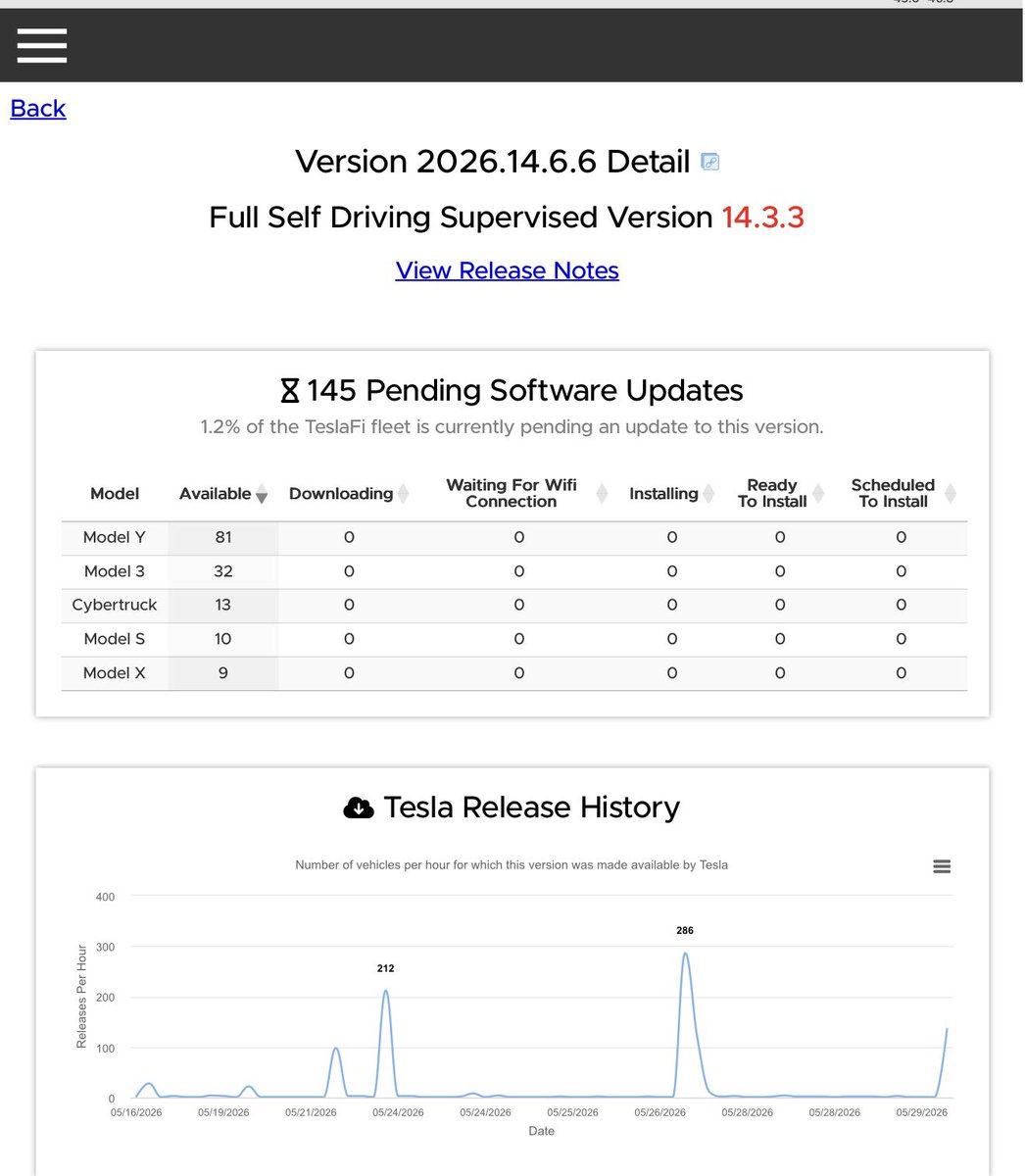The image size is (1025, 1176).
Task: Click the 400 value on the y-axis
Action: coord(105,897)
